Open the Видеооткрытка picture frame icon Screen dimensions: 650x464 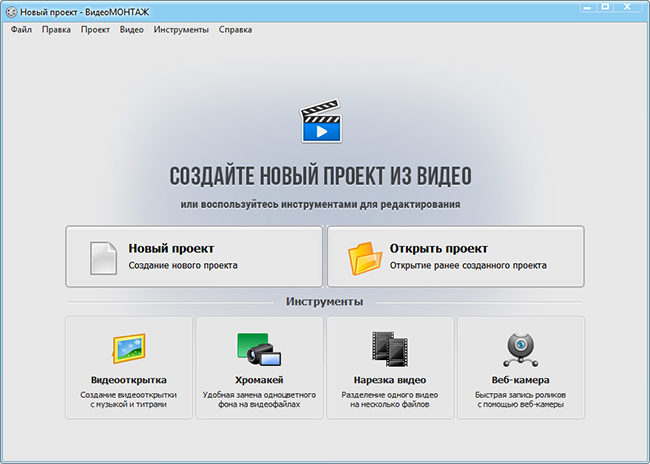click(x=129, y=348)
